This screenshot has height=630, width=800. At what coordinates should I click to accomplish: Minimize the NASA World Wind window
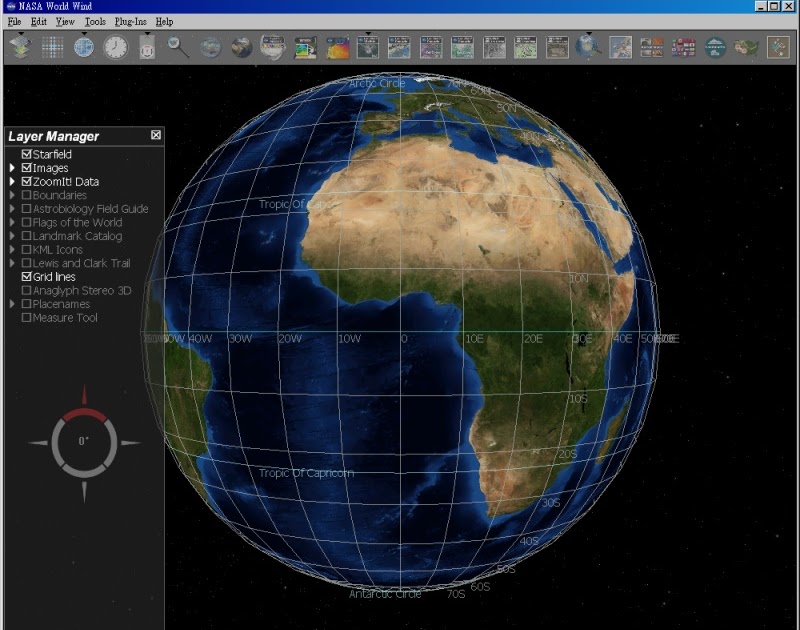(x=761, y=6)
